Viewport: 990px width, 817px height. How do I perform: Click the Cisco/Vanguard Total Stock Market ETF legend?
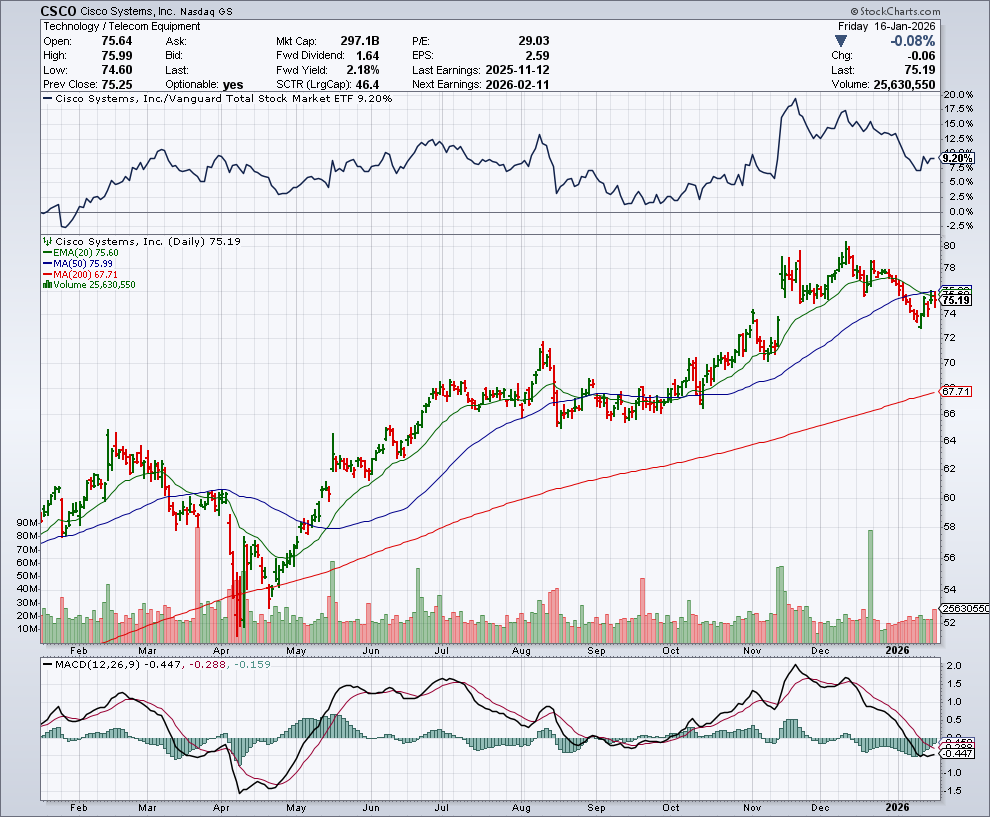tap(218, 98)
